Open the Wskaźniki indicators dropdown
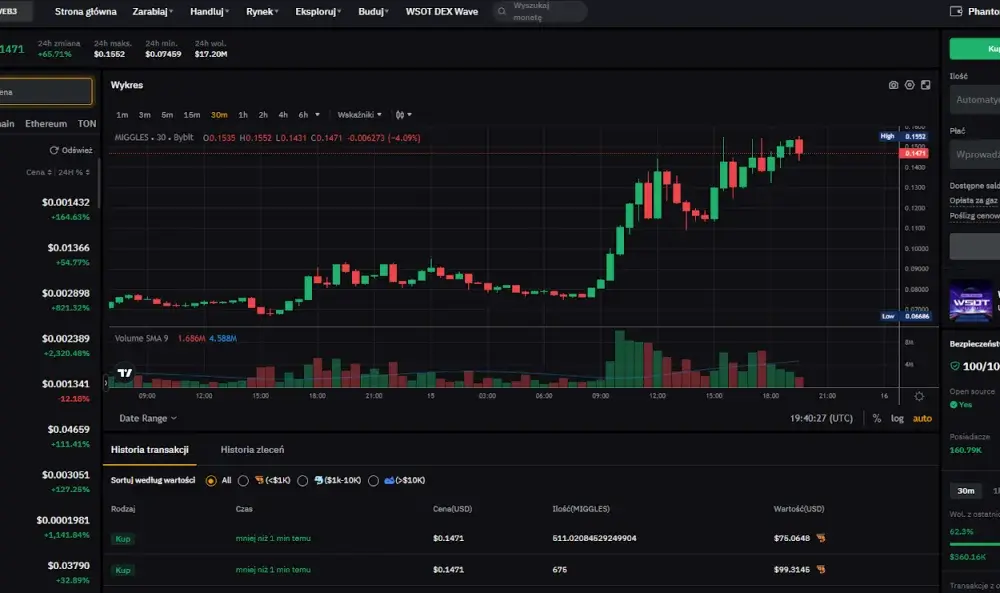The height and width of the screenshot is (593, 1000). coord(360,115)
